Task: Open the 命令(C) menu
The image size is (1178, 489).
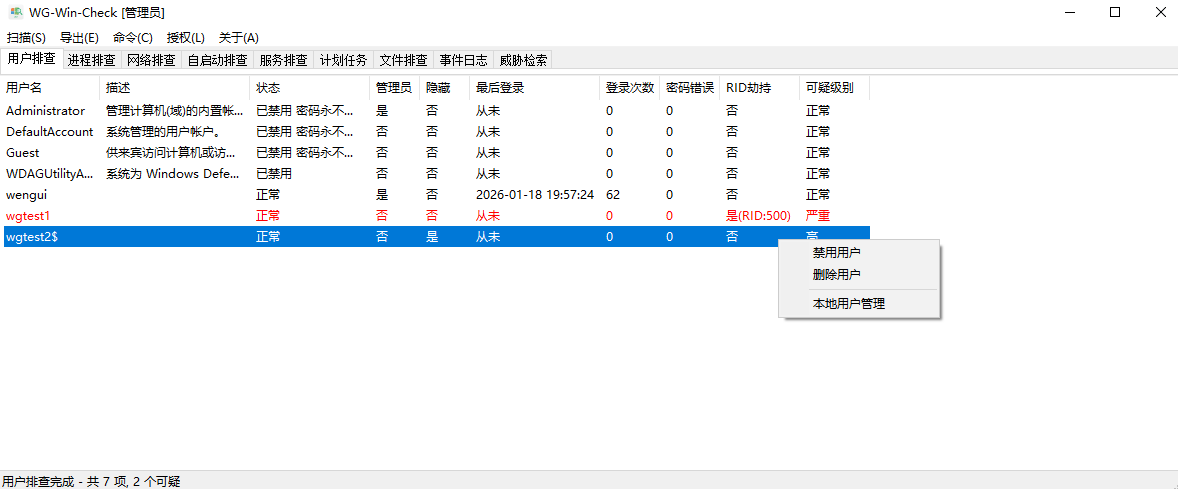Action: (x=133, y=38)
